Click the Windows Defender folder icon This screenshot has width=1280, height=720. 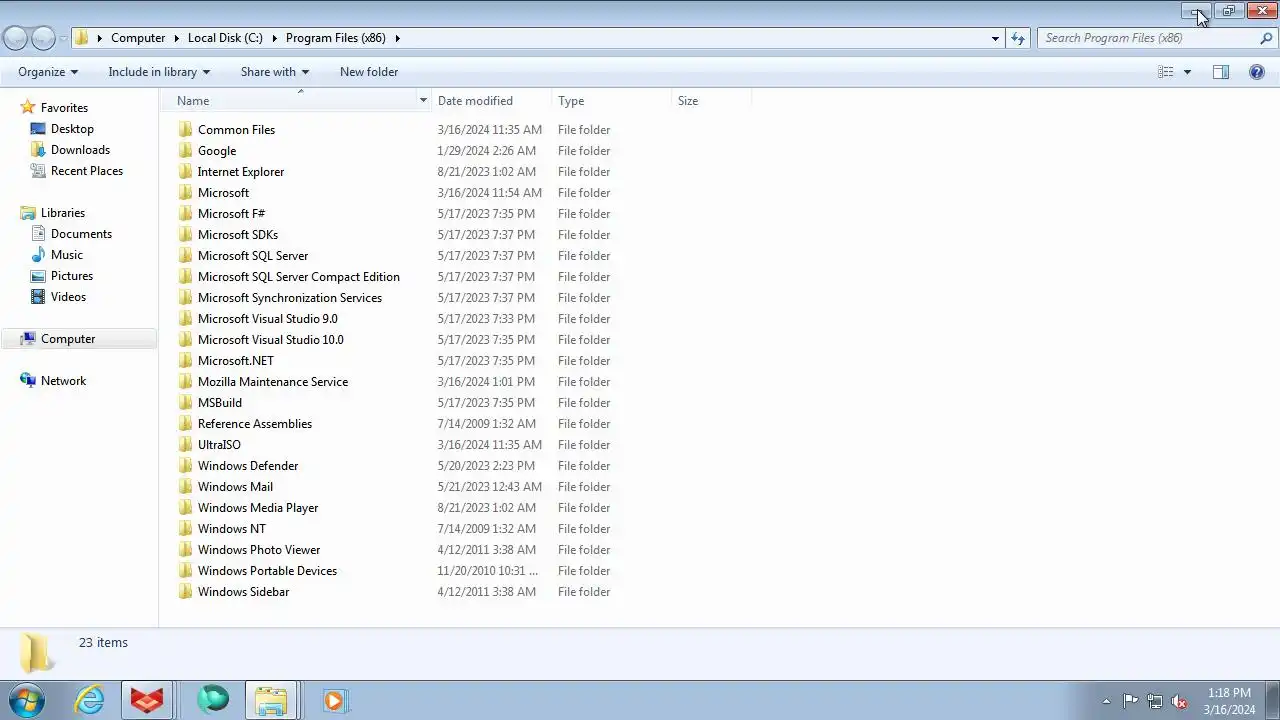click(185, 466)
